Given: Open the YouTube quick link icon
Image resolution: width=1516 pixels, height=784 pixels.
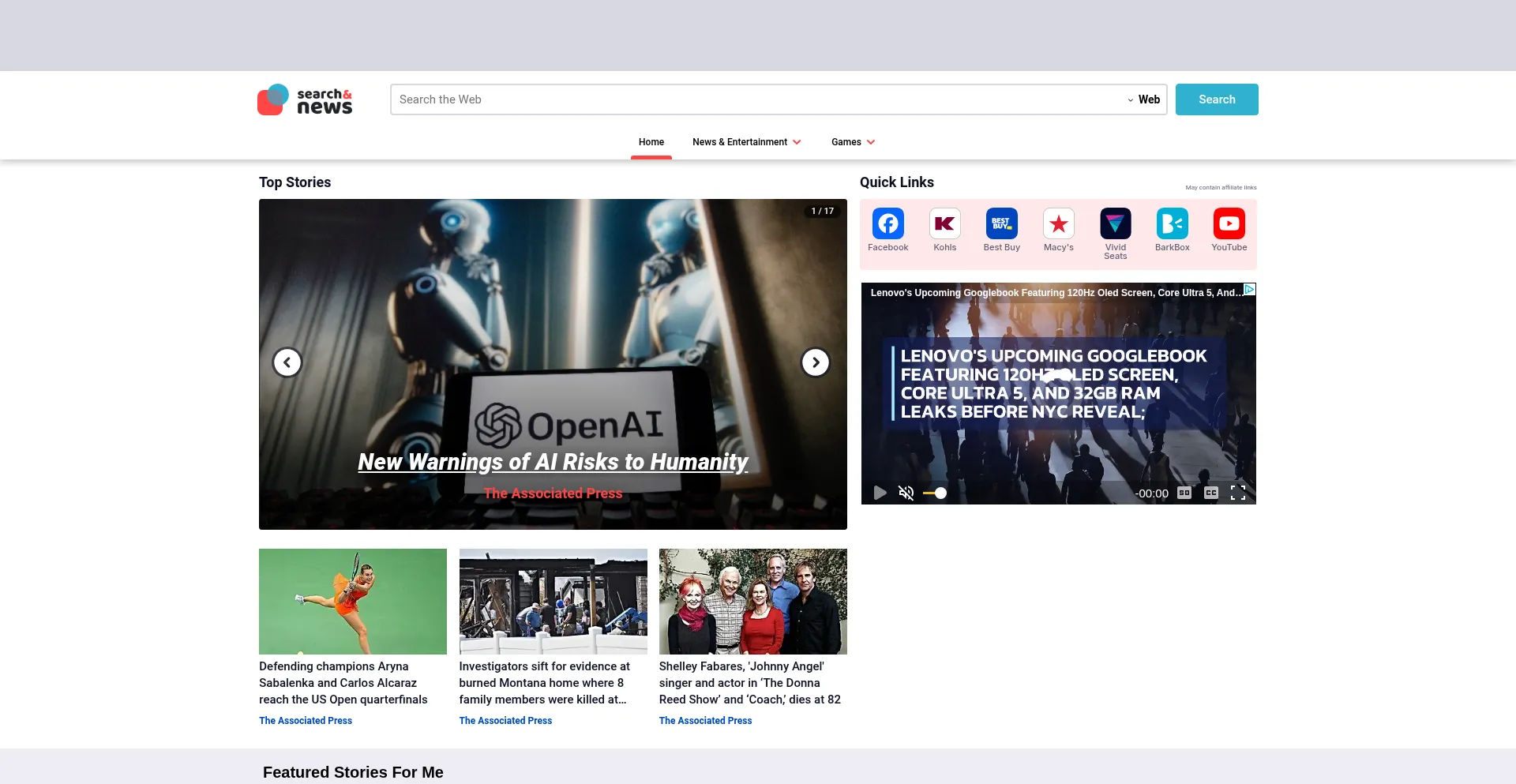Looking at the screenshot, I should coord(1229,223).
